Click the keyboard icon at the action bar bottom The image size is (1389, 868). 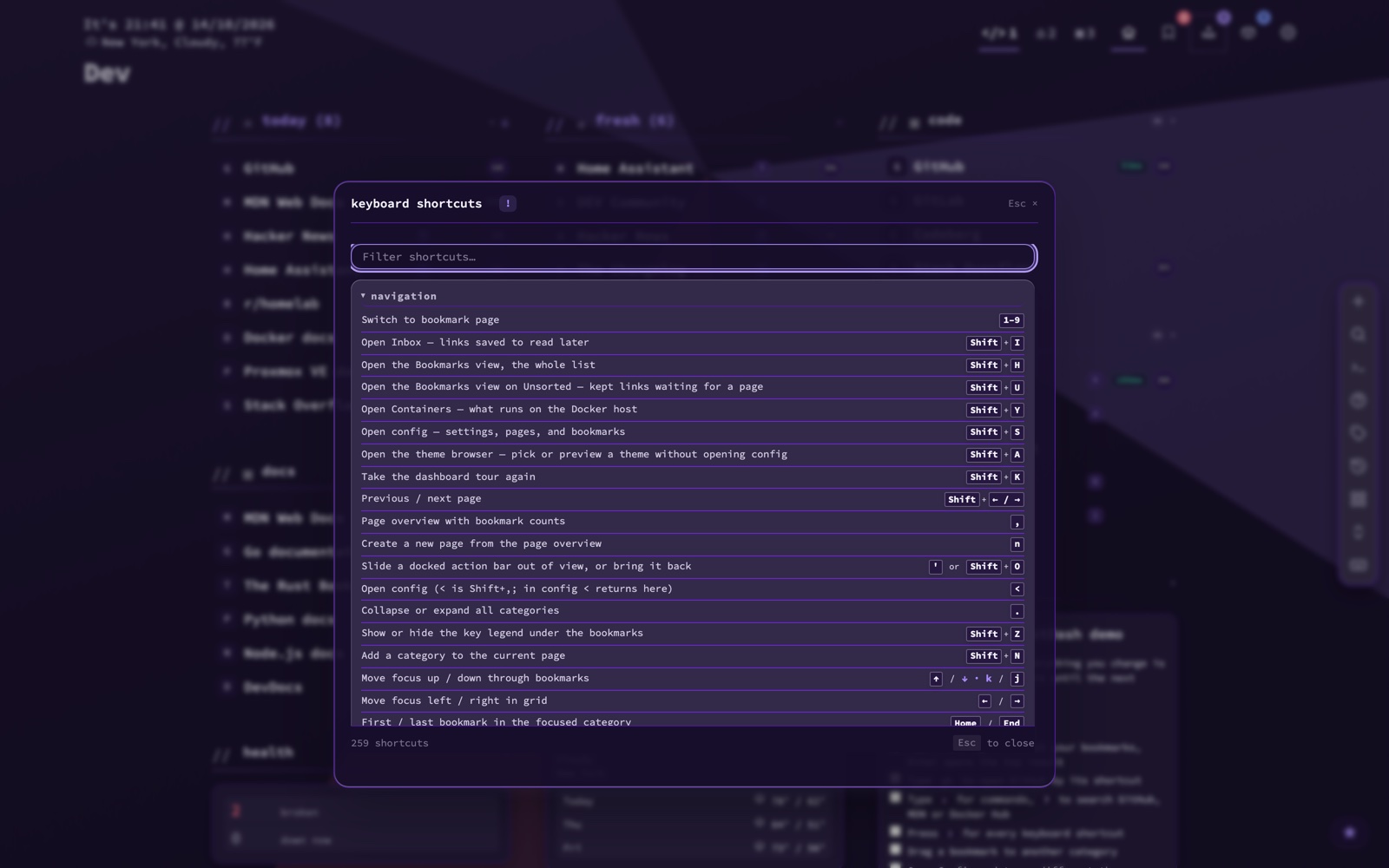point(1359,565)
